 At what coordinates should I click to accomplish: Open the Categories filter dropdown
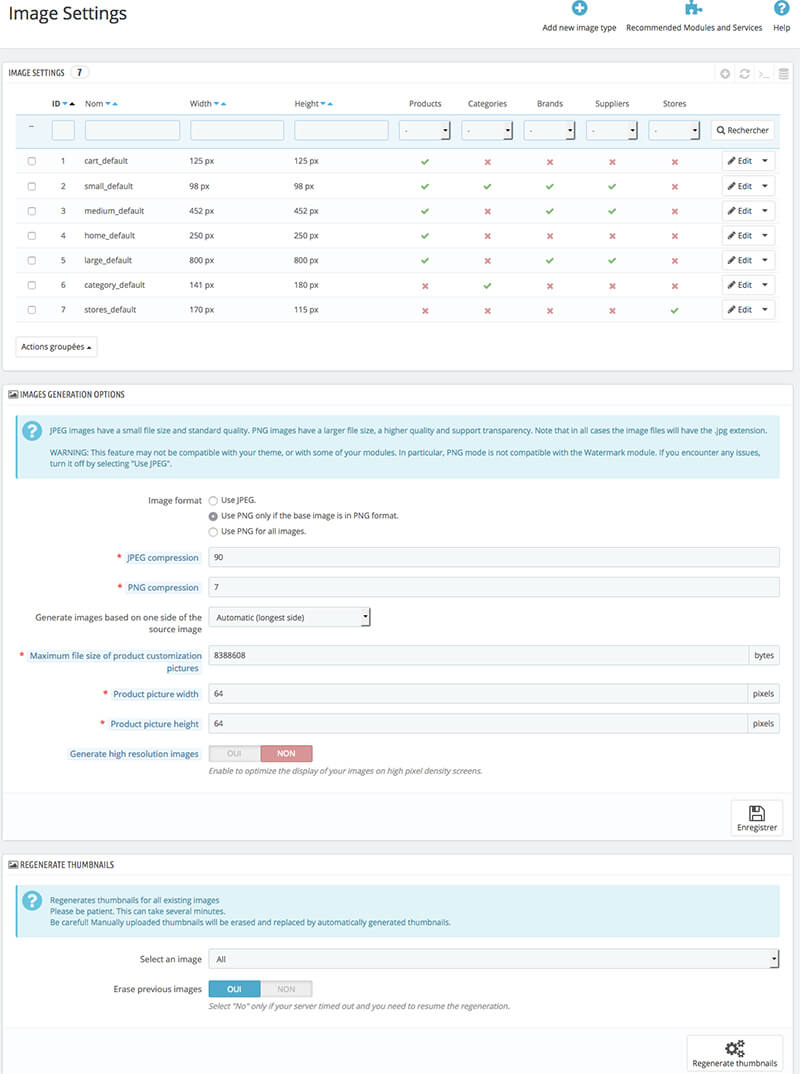tap(487, 130)
